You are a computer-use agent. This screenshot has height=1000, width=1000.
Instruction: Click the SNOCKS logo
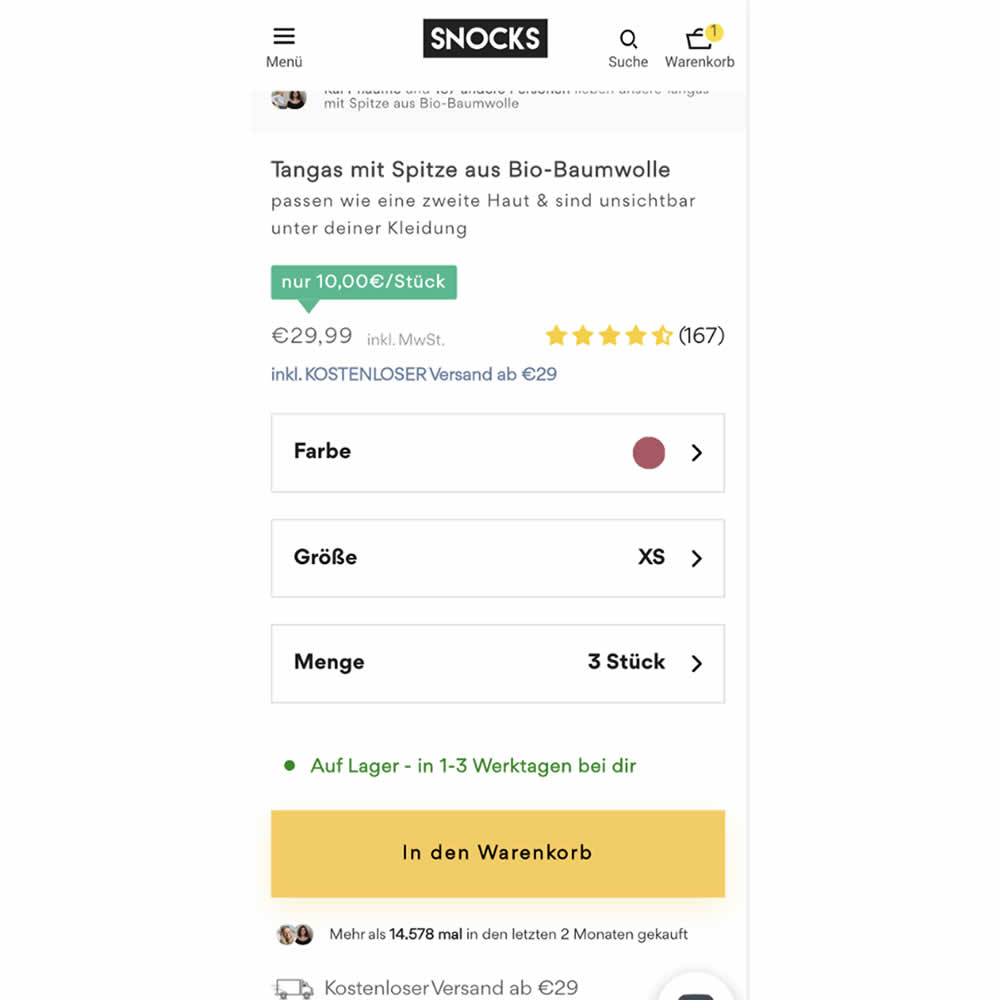coord(485,39)
